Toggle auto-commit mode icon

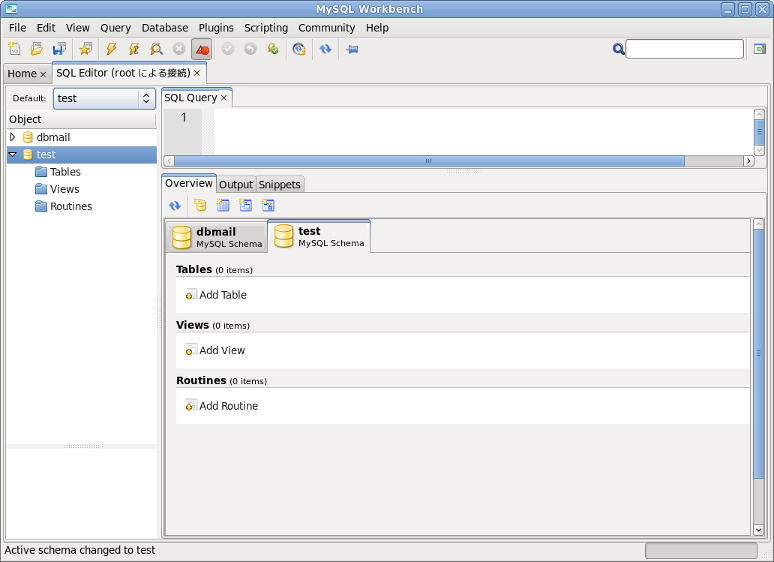[x=272, y=49]
